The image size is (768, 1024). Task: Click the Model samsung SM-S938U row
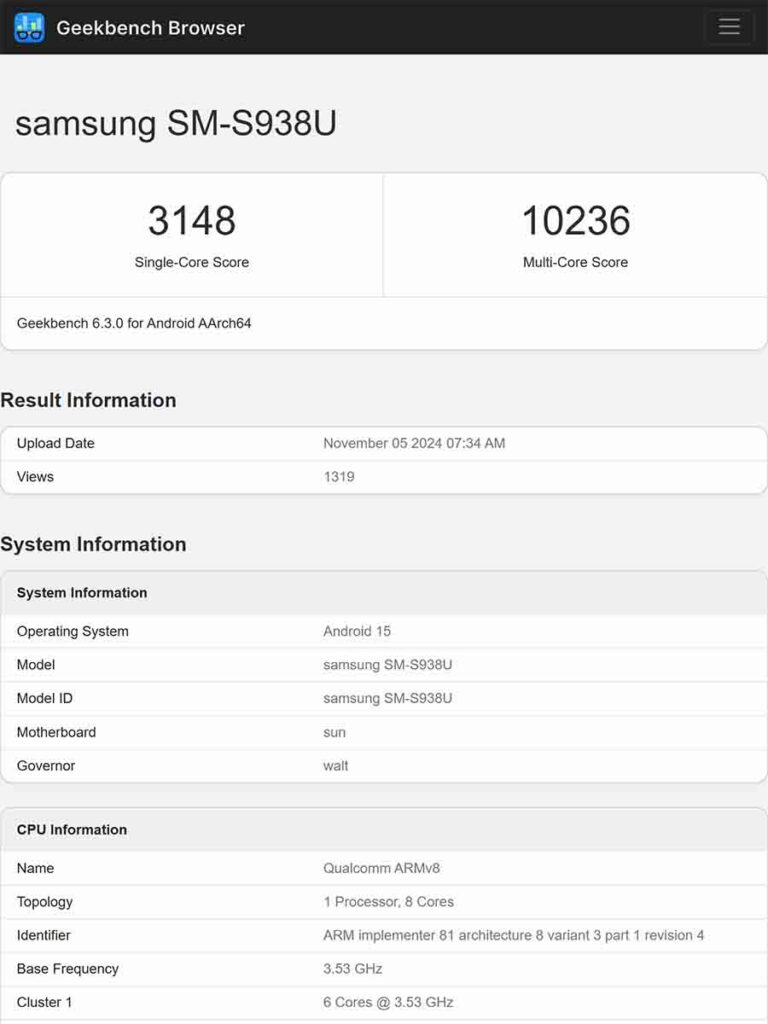point(384,665)
